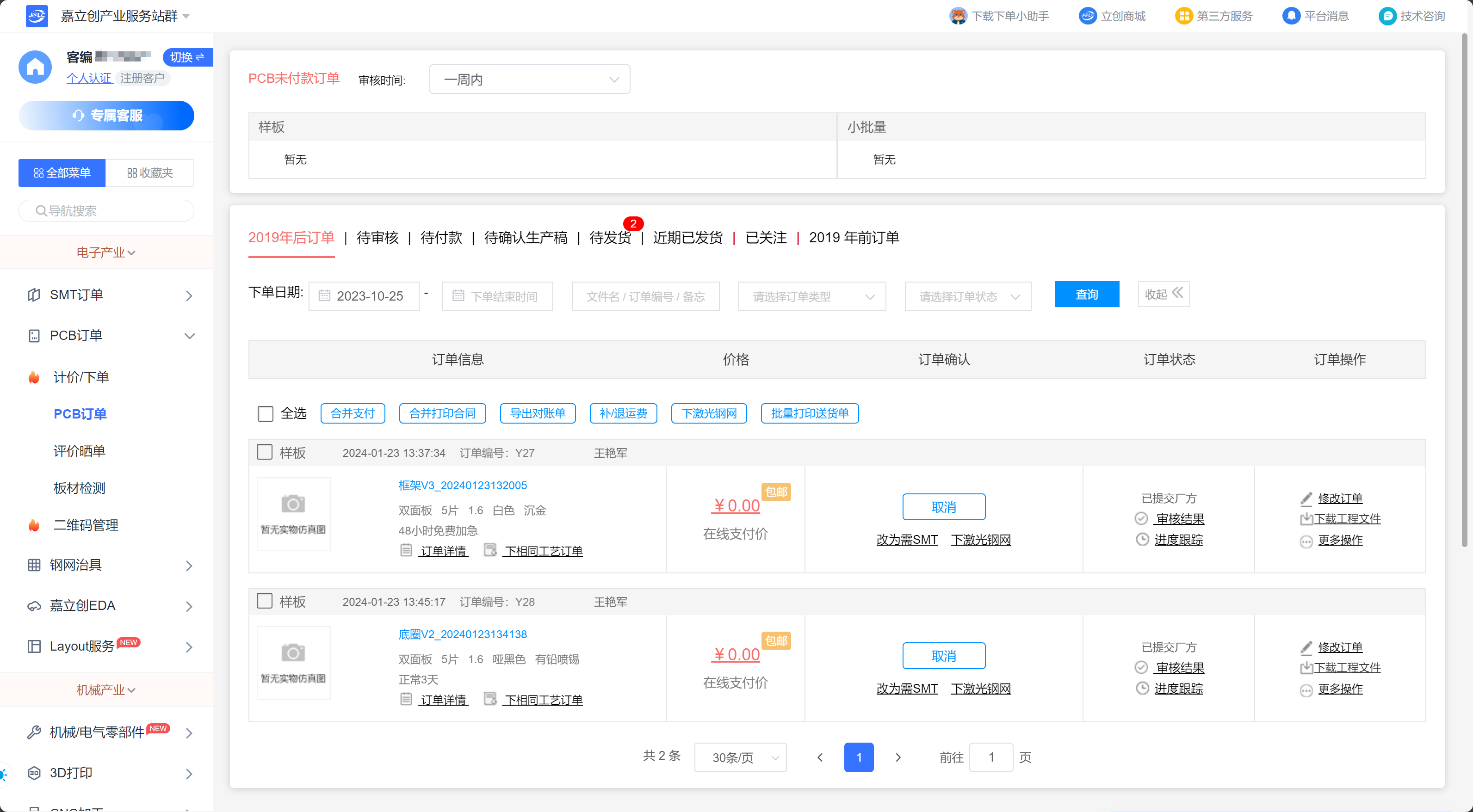1473x812 pixels.
Task: Open link 框架V3_20240123132005
Action: 462,485
